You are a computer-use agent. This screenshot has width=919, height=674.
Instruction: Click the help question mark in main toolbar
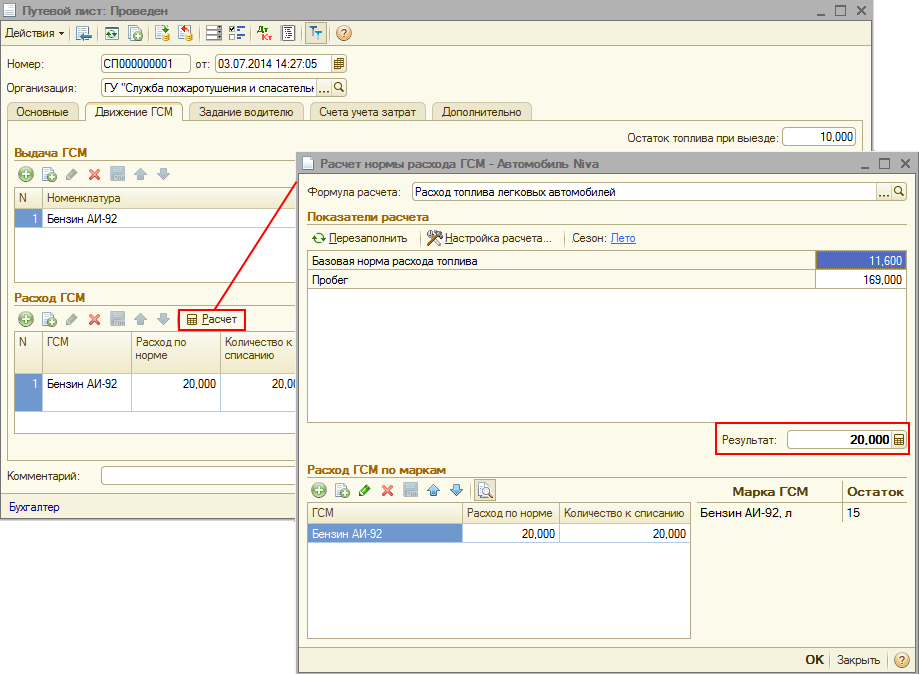click(x=343, y=33)
